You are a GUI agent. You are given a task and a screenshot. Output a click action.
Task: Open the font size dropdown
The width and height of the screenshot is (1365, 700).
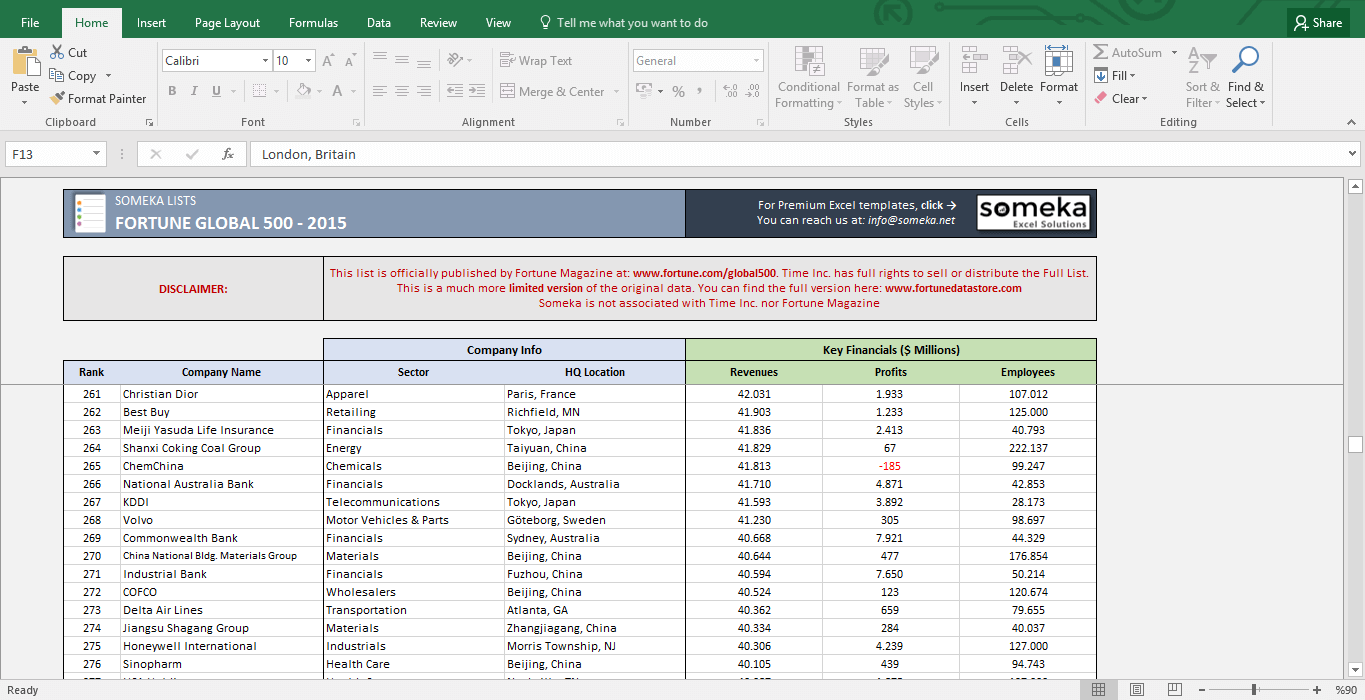tap(307, 60)
